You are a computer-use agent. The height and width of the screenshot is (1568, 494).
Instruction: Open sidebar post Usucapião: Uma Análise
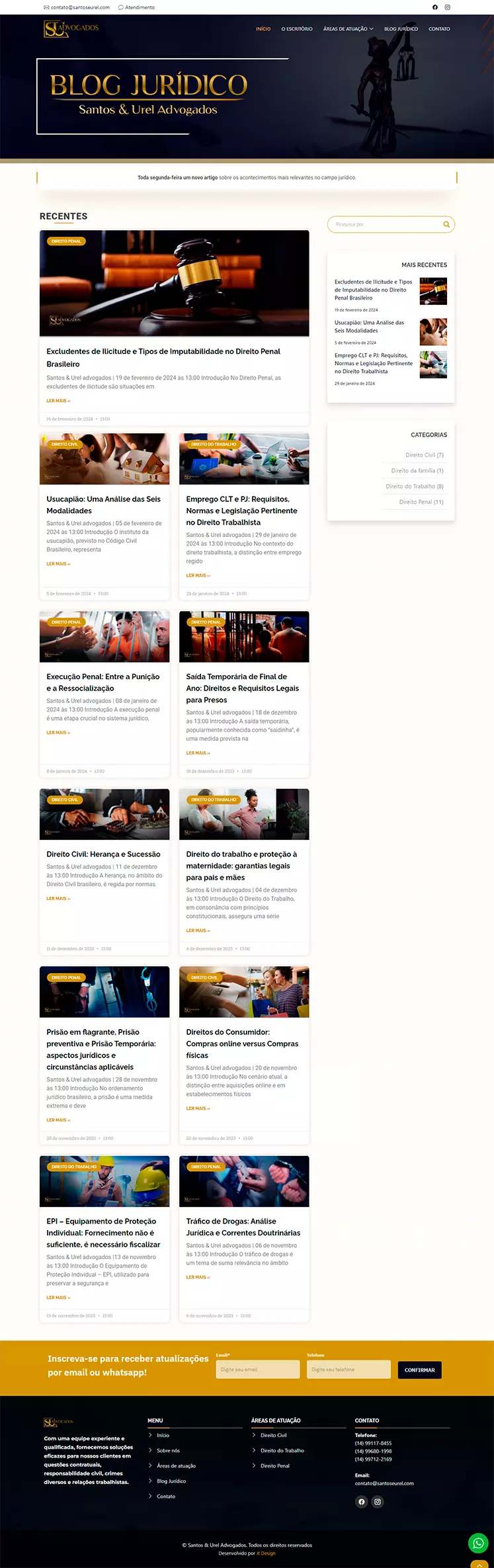[x=369, y=327]
